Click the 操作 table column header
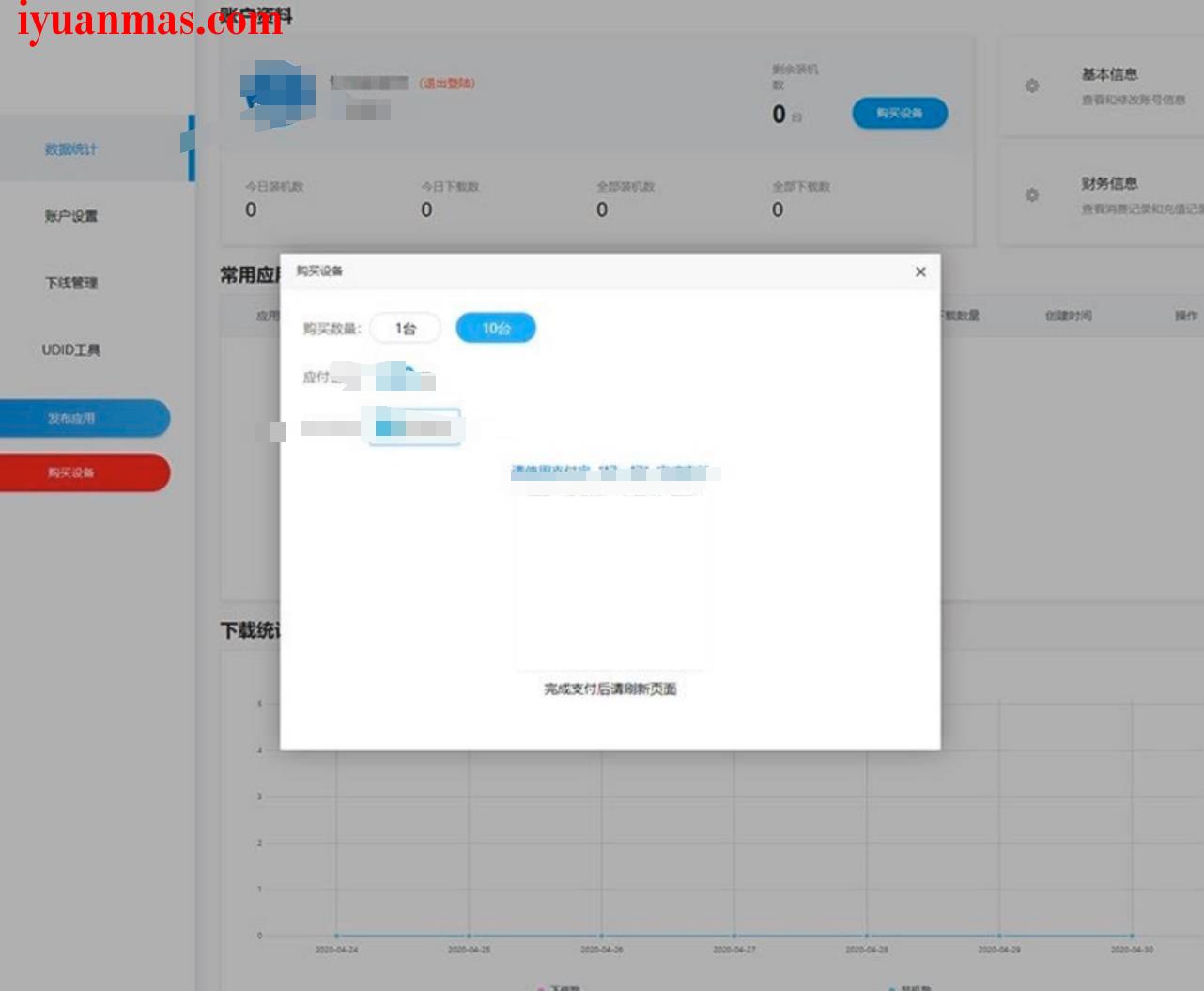This screenshot has width=1204, height=991. (x=1186, y=316)
